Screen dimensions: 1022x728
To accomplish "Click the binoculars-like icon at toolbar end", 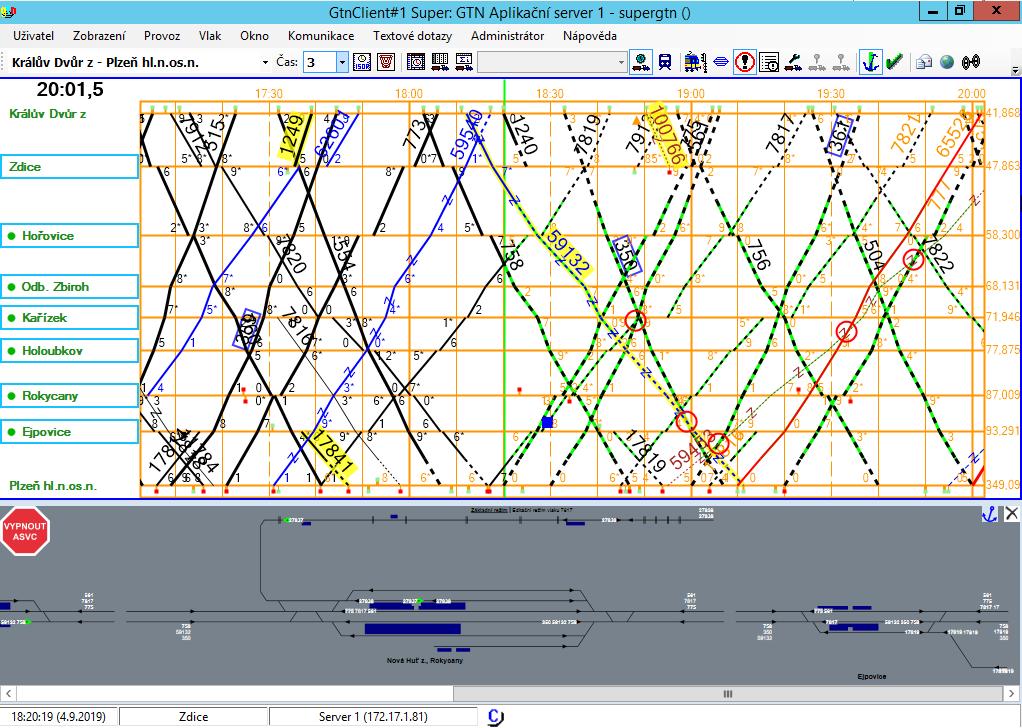I will (x=971, y=62).
